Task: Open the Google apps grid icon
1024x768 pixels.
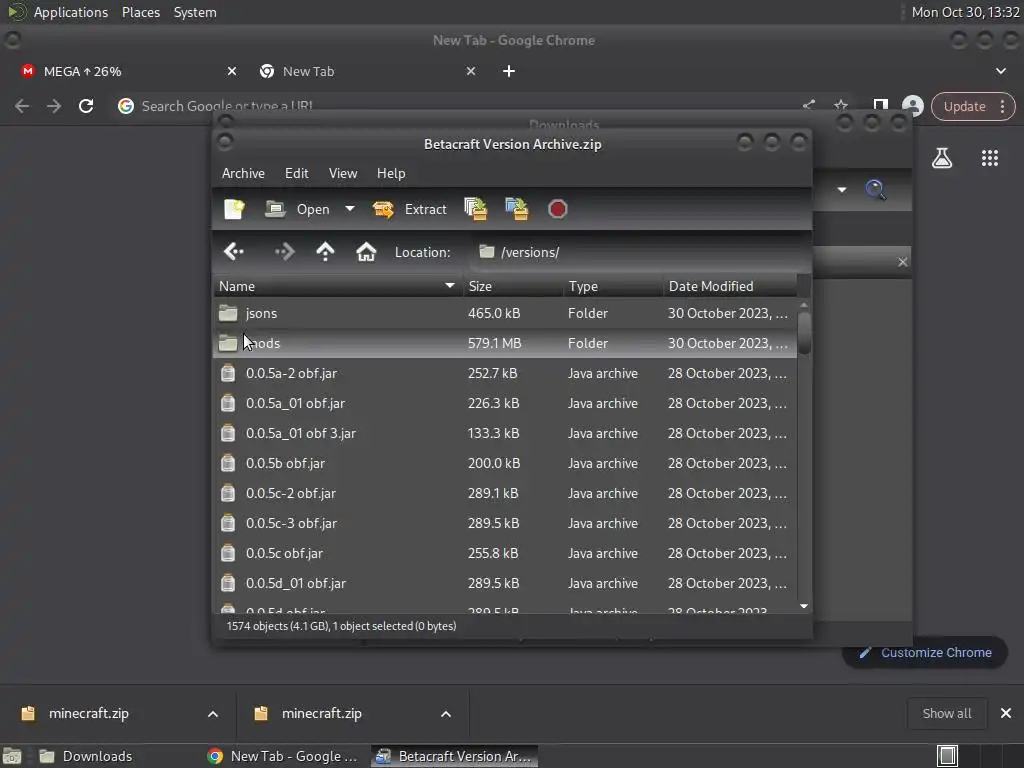Action: pos(989,157)
